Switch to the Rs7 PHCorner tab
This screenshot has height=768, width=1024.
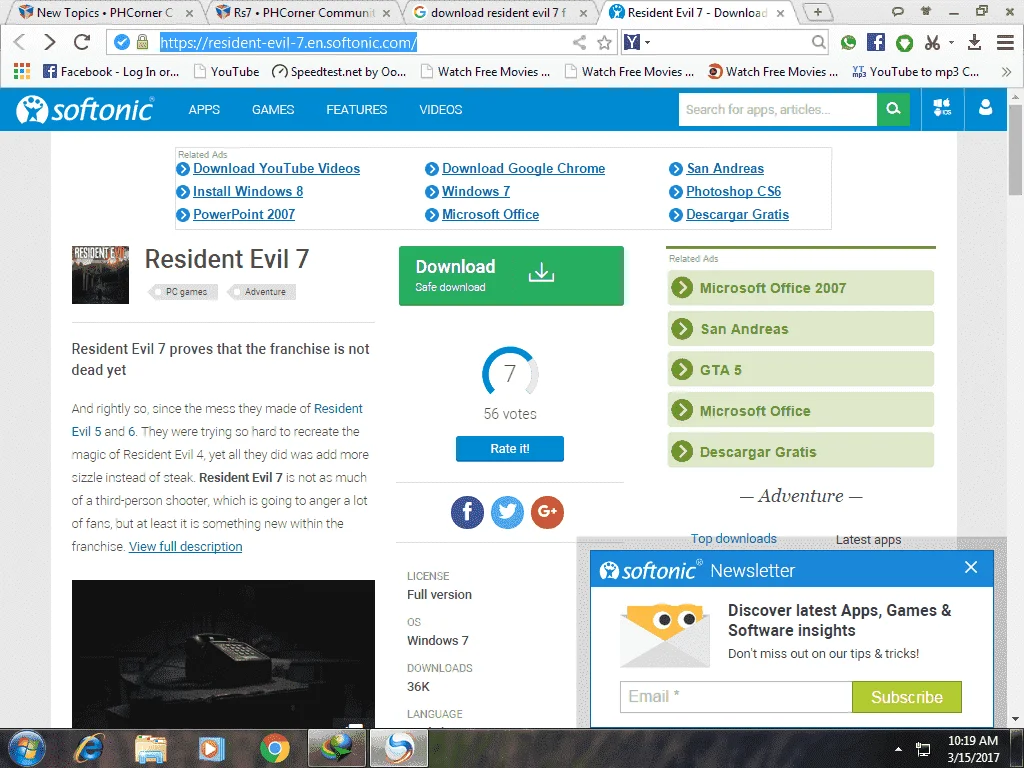click(x=304, y=12)
